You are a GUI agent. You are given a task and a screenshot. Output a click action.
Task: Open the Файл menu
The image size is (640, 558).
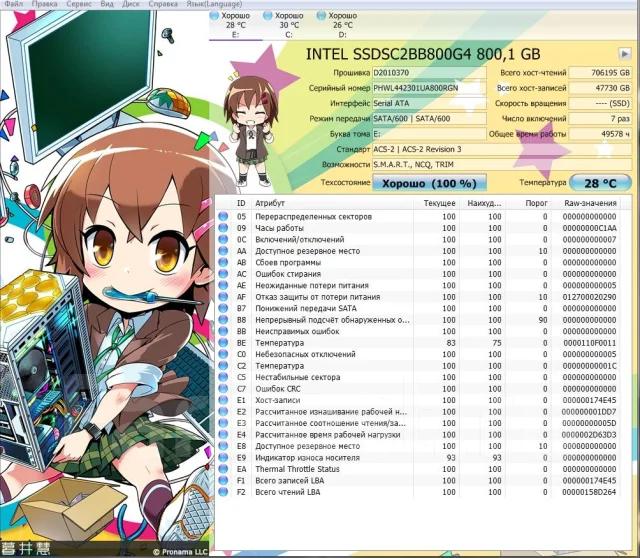[13, 4]
